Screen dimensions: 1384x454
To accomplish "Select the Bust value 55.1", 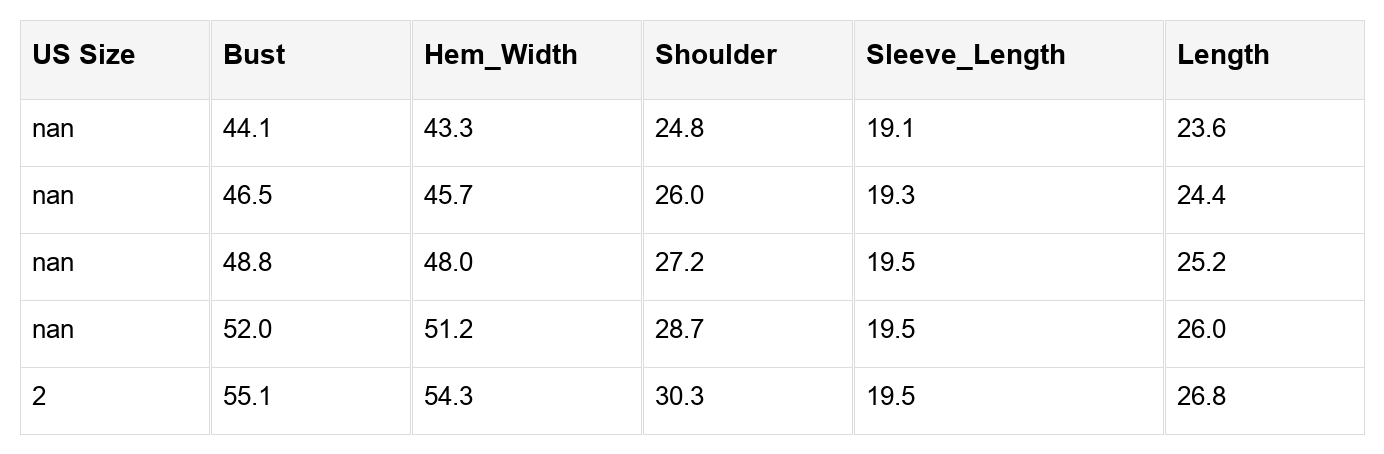I will 247,397.
